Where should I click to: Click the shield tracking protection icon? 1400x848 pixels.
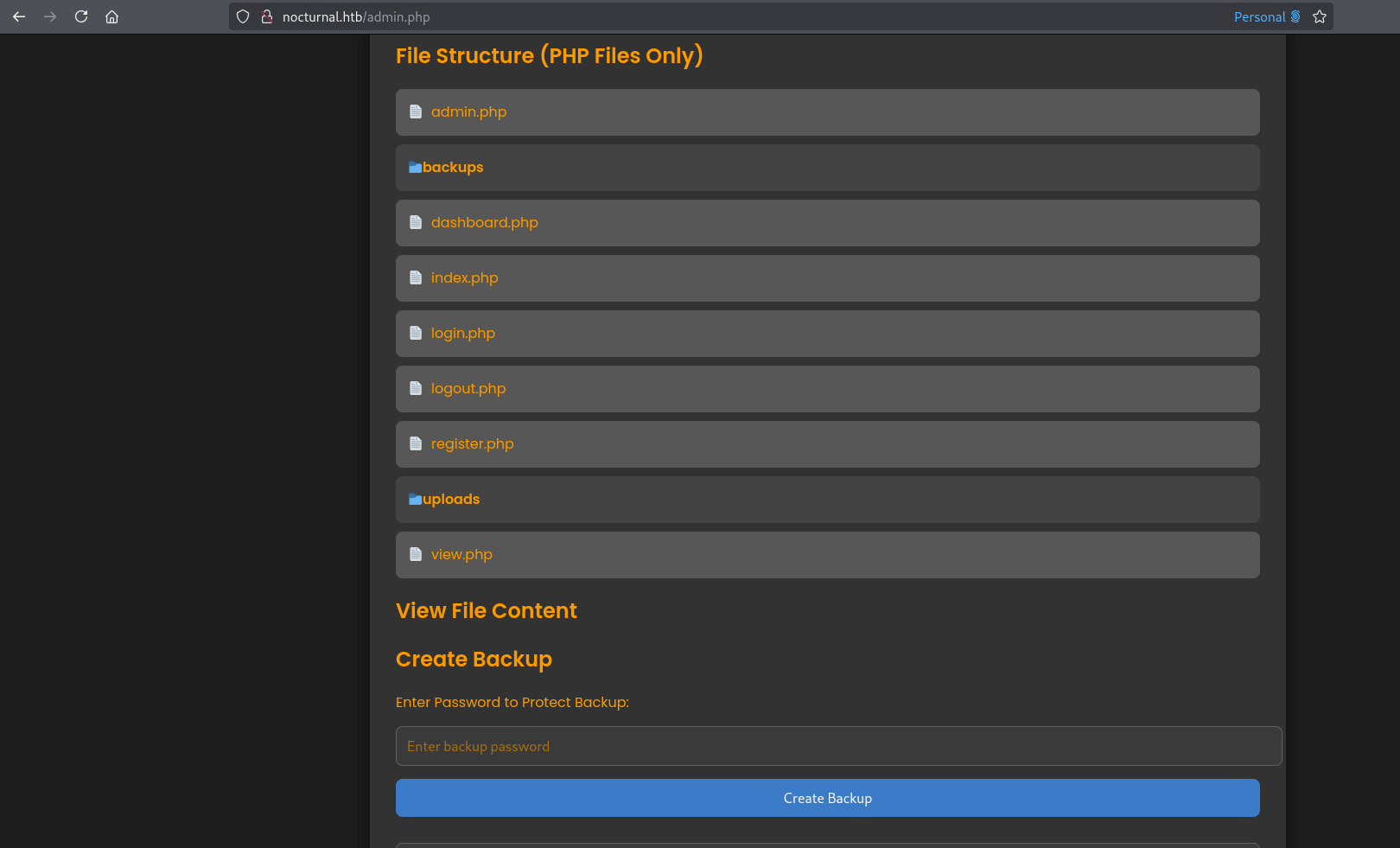pos(243,16)
